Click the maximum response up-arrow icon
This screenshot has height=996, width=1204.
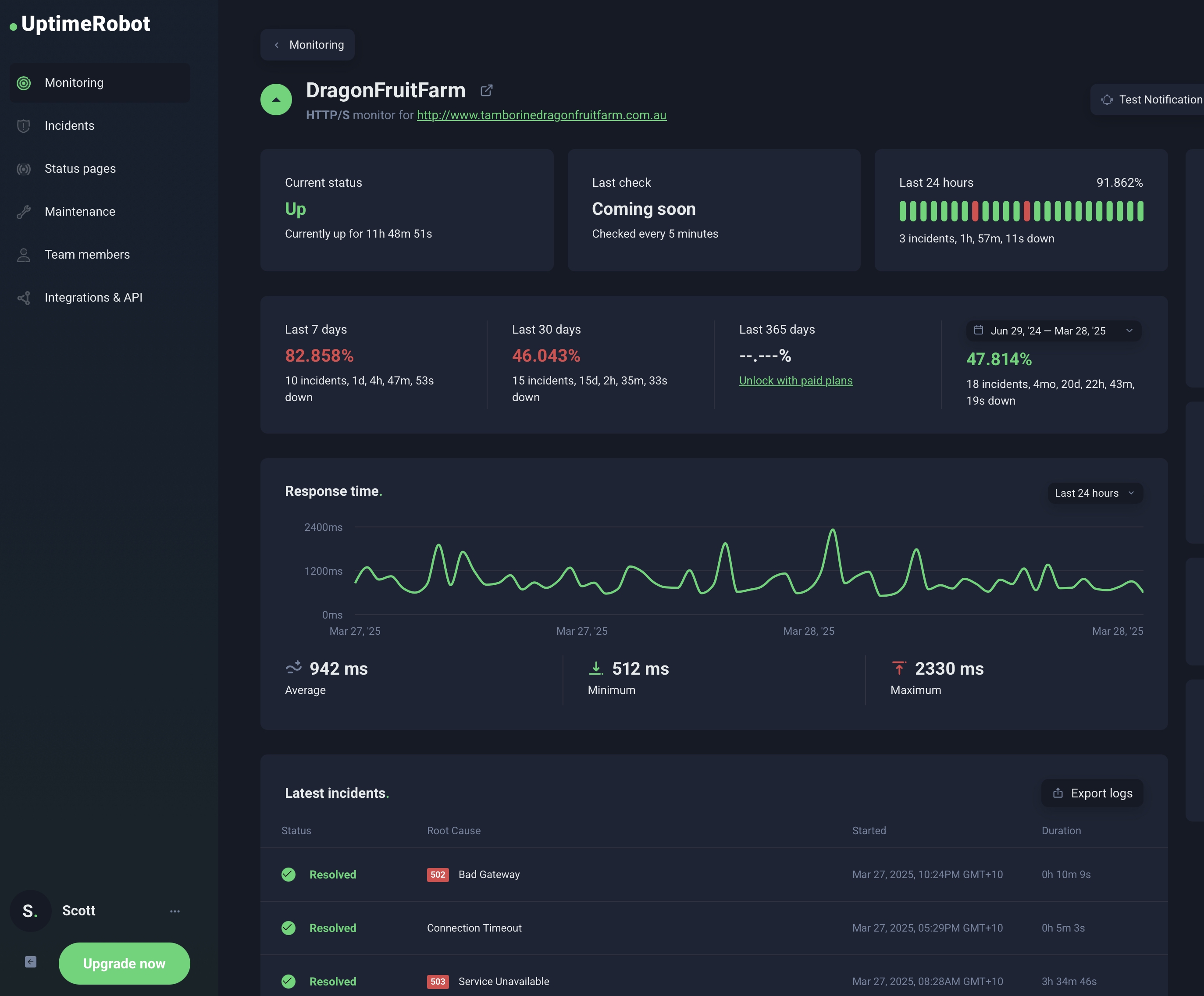(899, 668)
